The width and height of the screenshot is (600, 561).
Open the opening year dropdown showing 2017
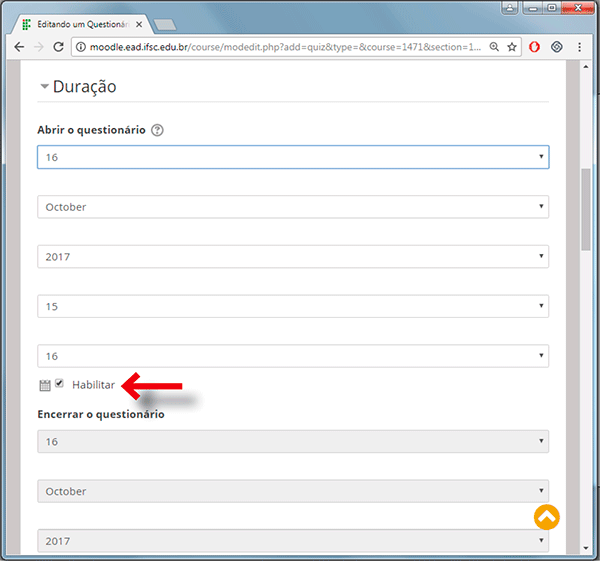[292, 257]
